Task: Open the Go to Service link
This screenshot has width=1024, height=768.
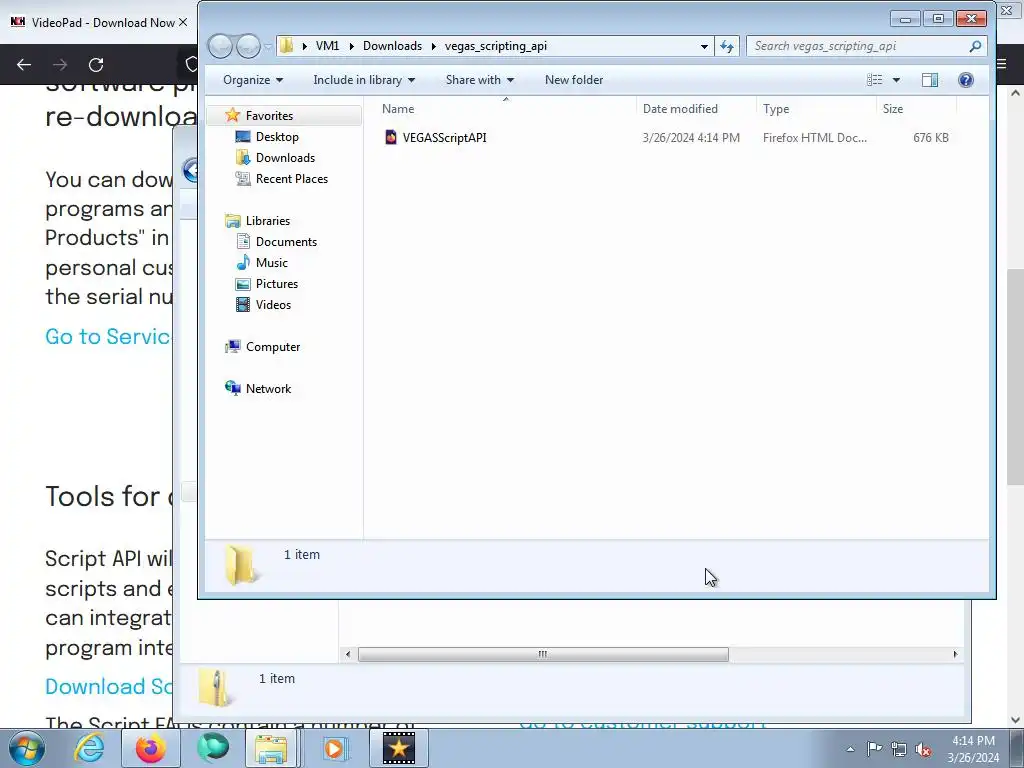Action: (x=108, y=336)
